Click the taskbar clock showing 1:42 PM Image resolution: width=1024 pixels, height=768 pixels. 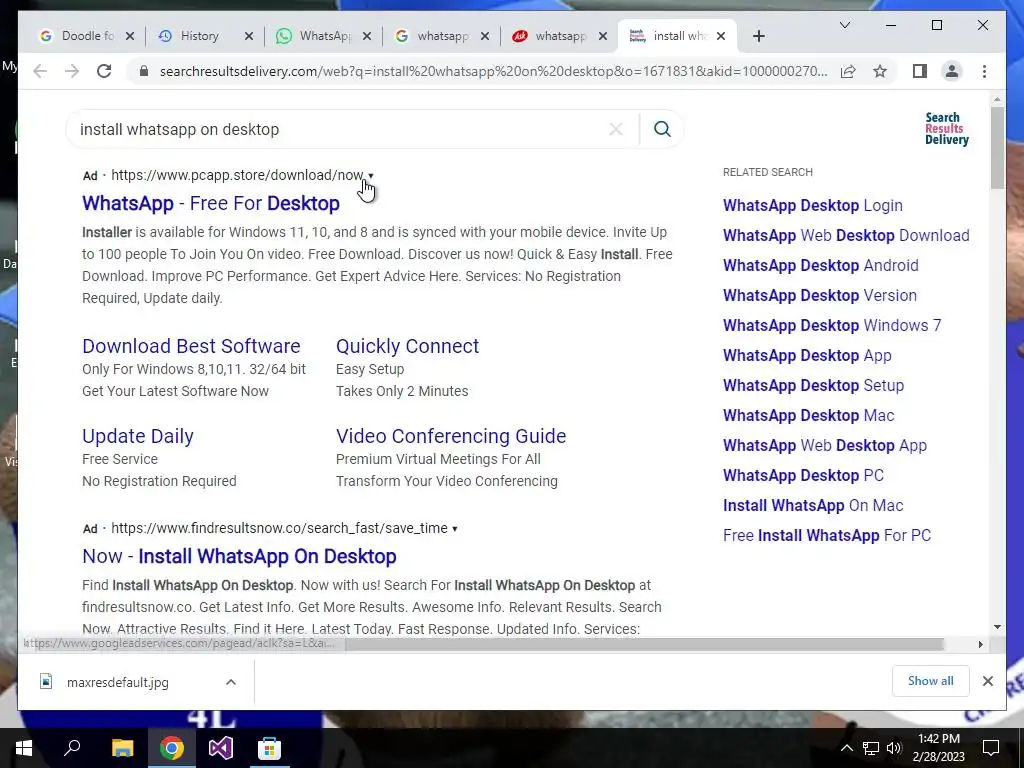(938, 748)
